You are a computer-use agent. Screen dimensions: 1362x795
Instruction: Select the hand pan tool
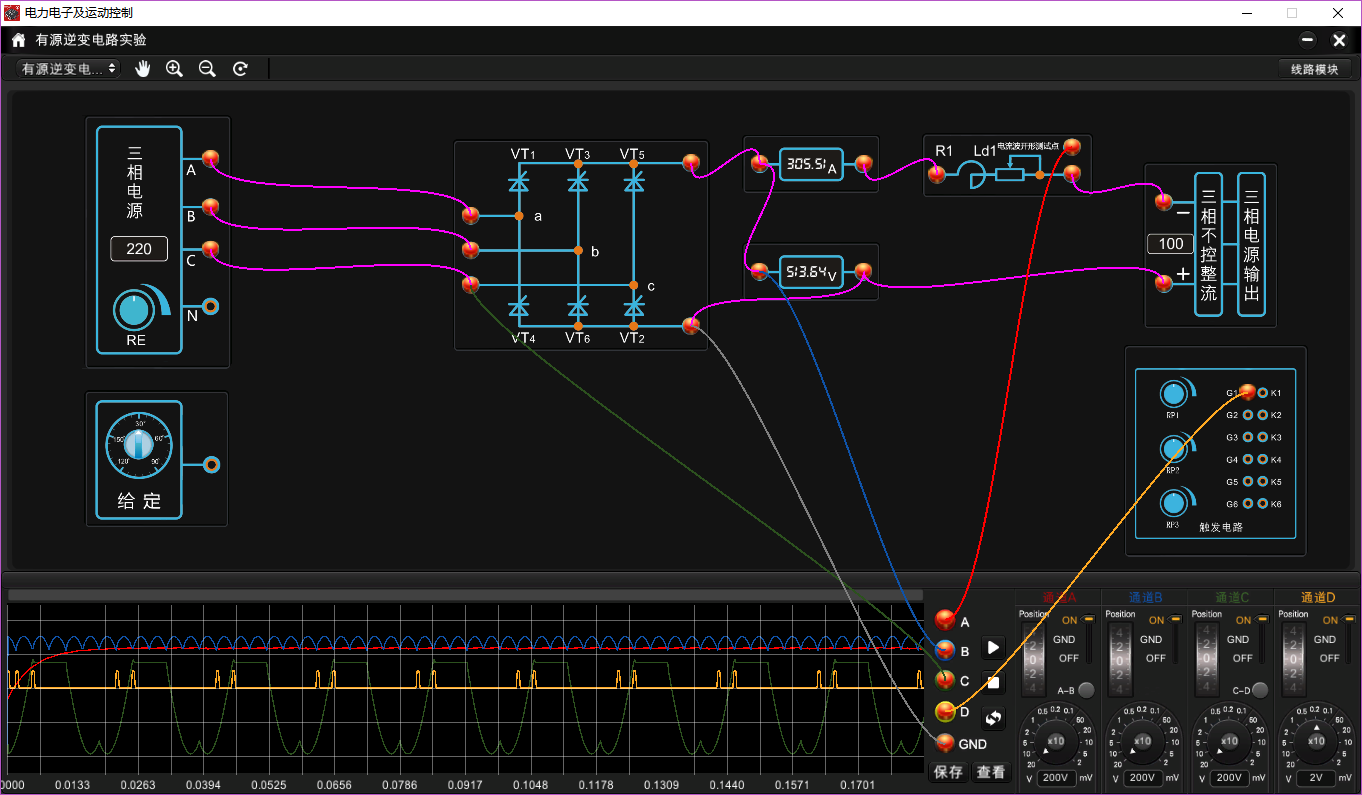click(143, 68)
